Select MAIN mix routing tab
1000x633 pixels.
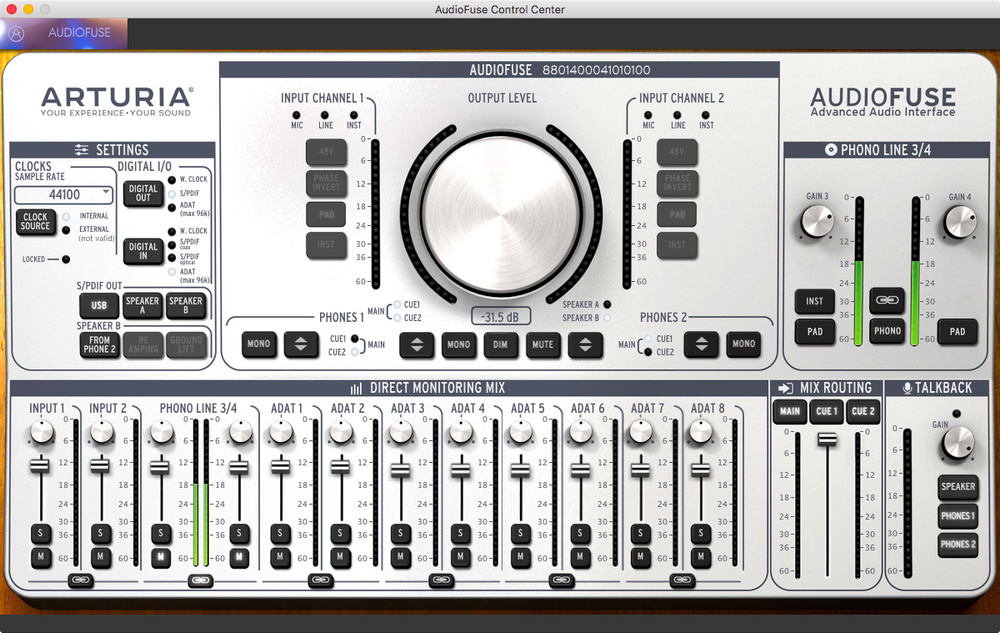790,412
